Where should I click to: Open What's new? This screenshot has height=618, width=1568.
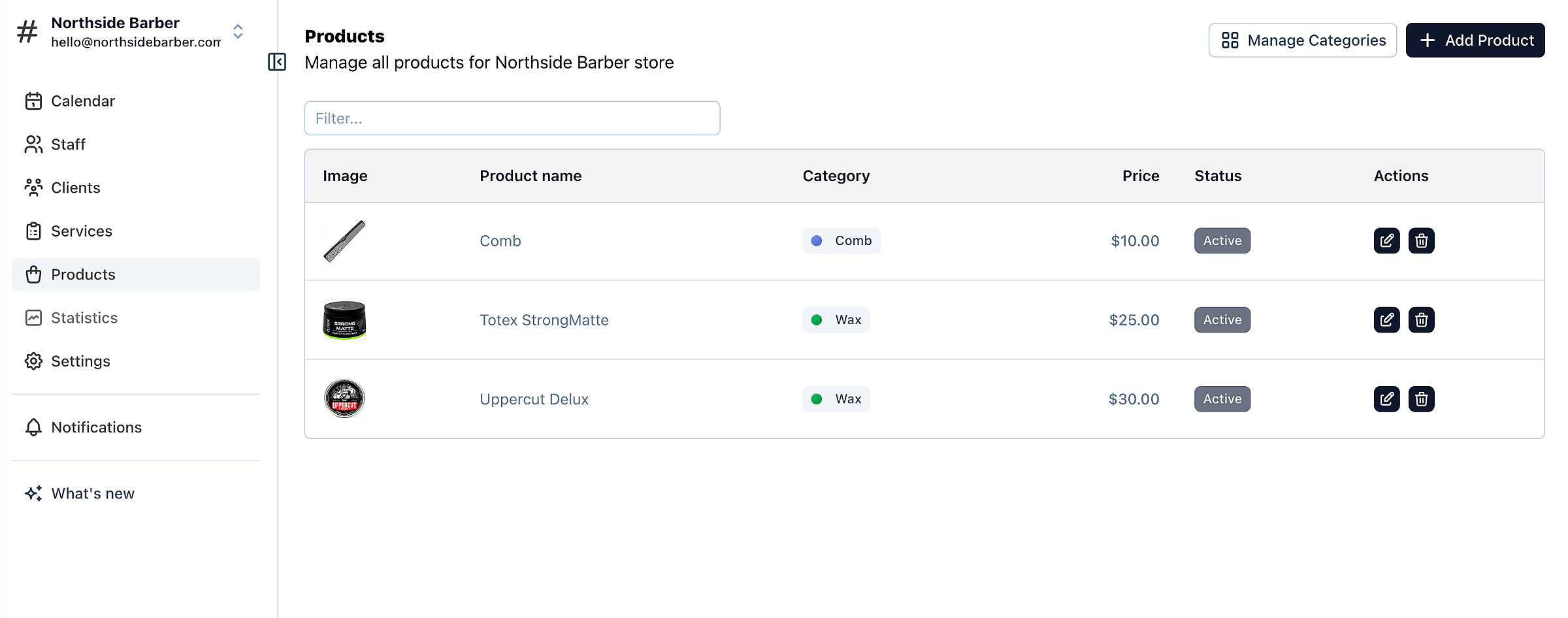tap(135, 493)
